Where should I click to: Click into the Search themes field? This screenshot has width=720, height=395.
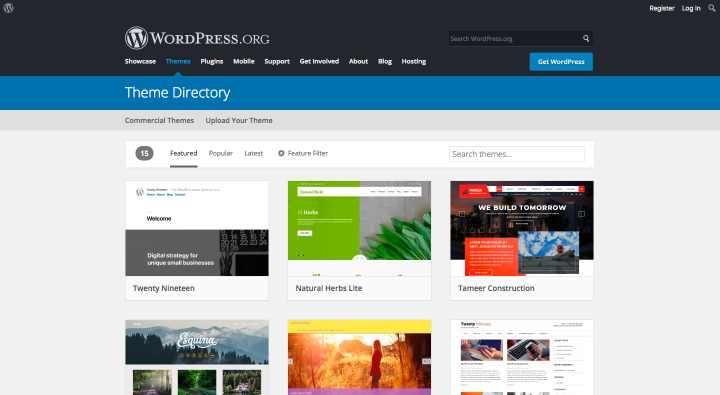[517, 154]
